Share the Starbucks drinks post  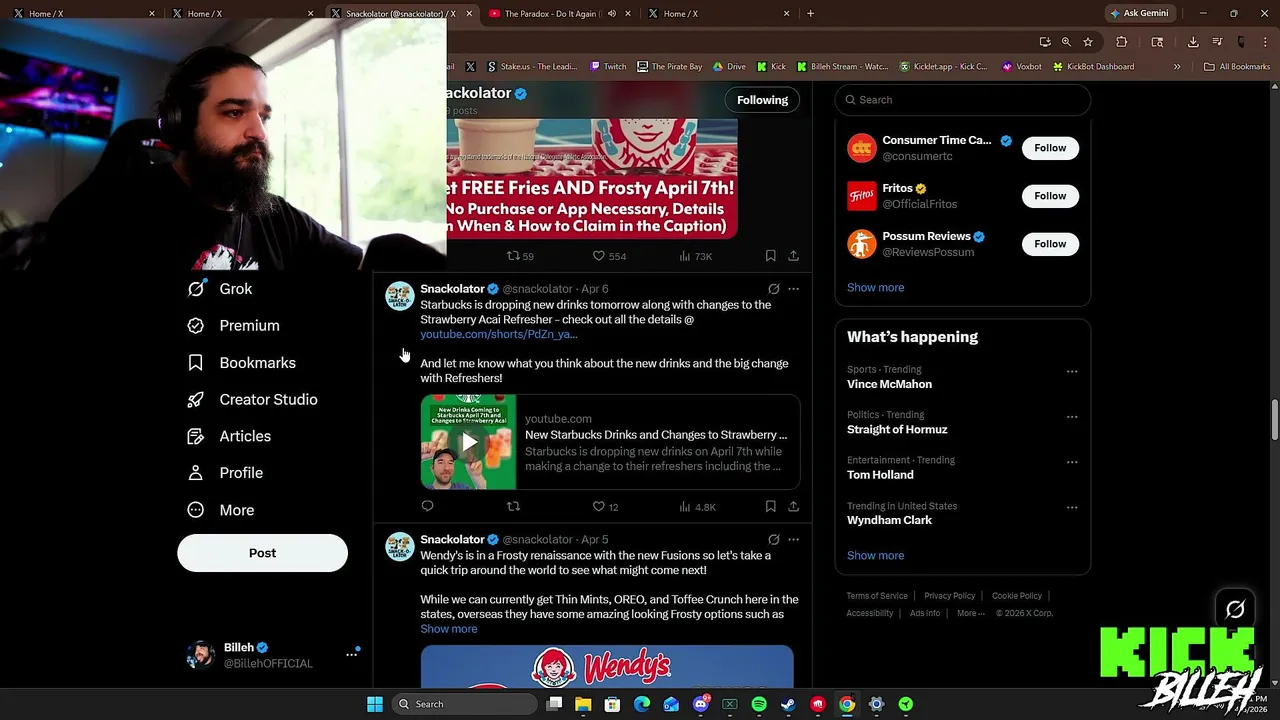tap(793, 507)
